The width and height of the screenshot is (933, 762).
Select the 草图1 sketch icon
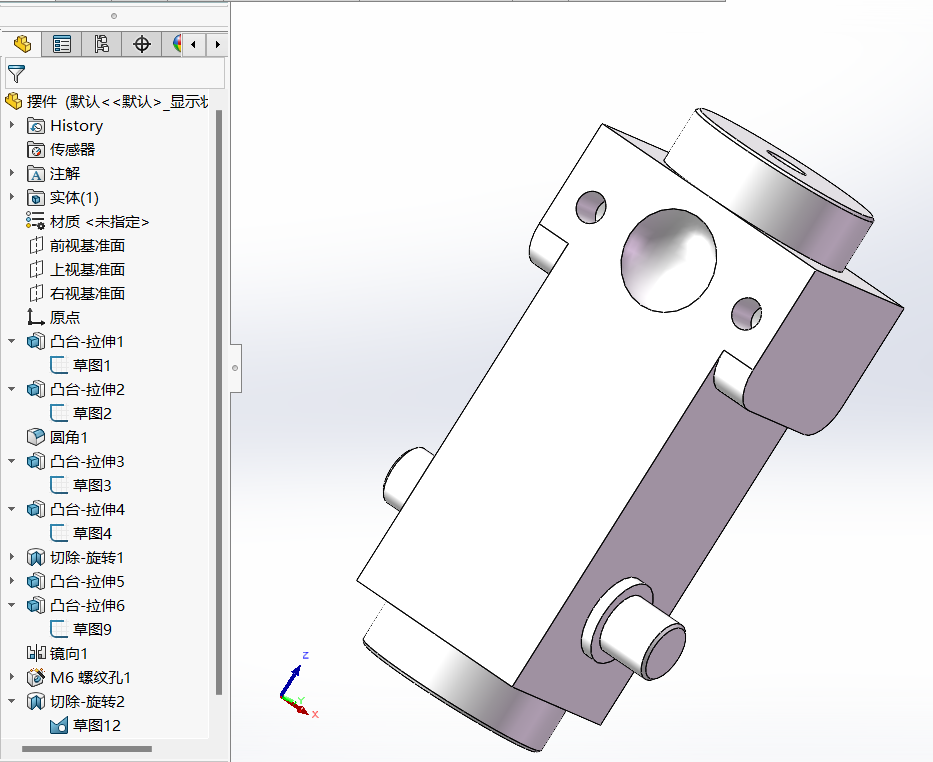coord(59,365)
